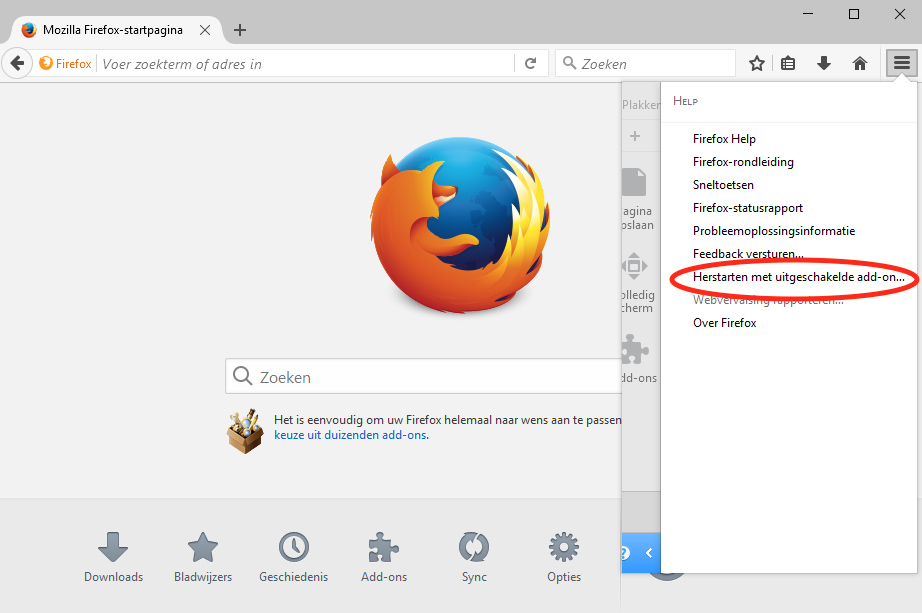Follow the 'keuze uit duizenden add-ons' link
The width and height of the screenshot is (922, 613).
click(x=350, y=435)
